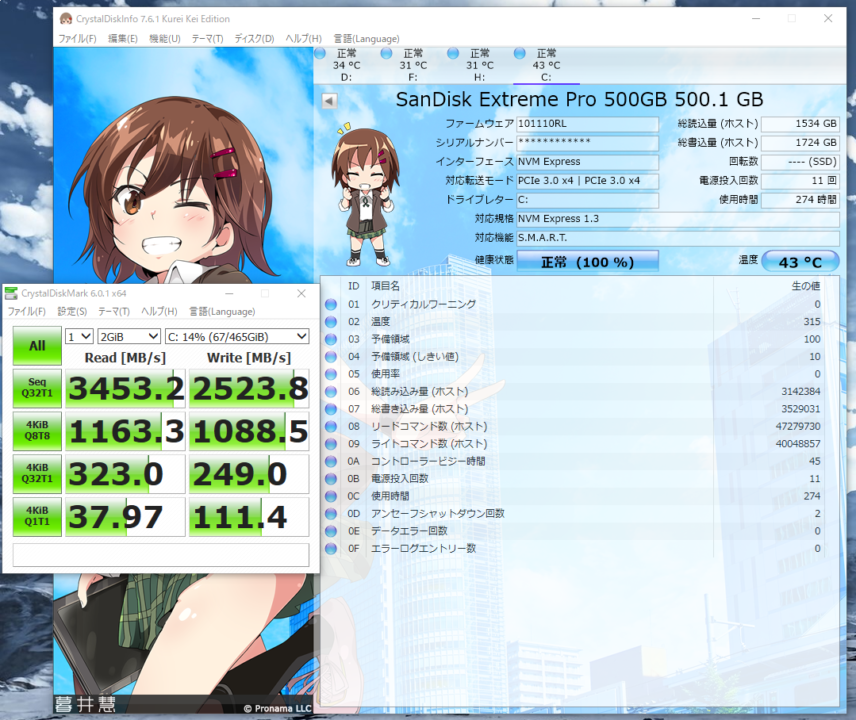Click the empty comment box in CrystalDiskMark
The width and height of the screenshot is (856, 720).
coord(161,555)
